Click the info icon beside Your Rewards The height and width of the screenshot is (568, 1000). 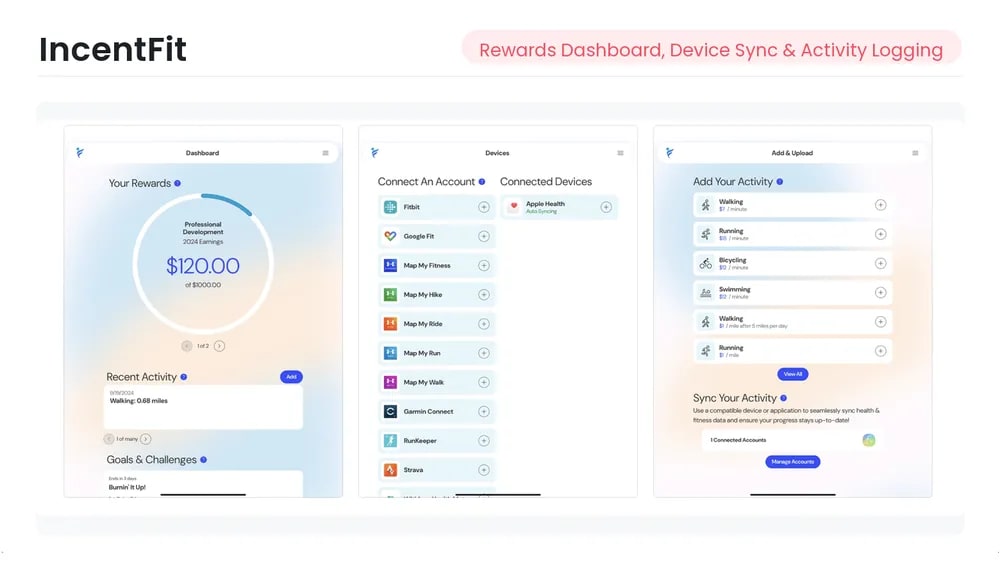[x=178, y=183]
